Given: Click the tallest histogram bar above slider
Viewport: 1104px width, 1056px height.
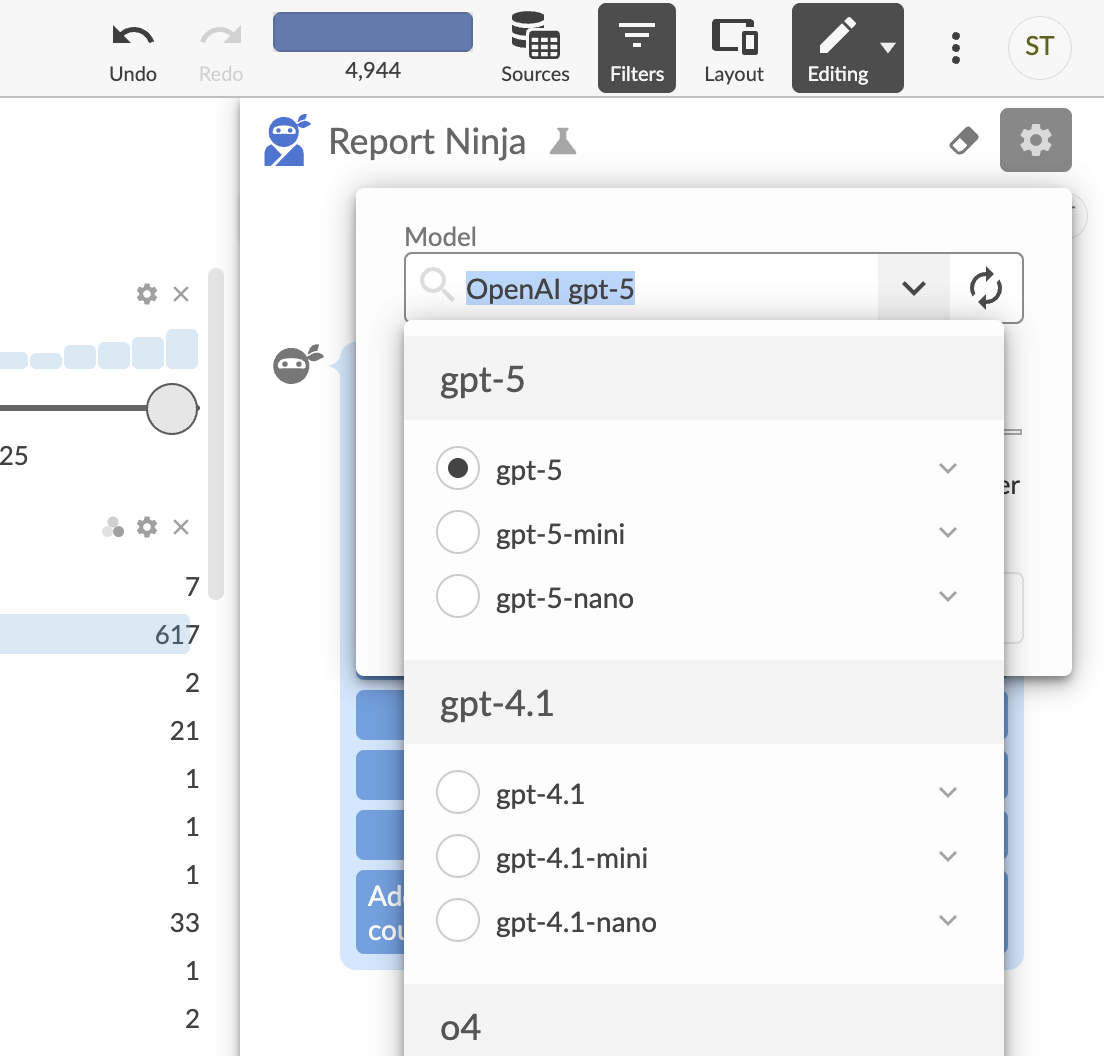Looking at the screenshot, I should pos(182,348).
